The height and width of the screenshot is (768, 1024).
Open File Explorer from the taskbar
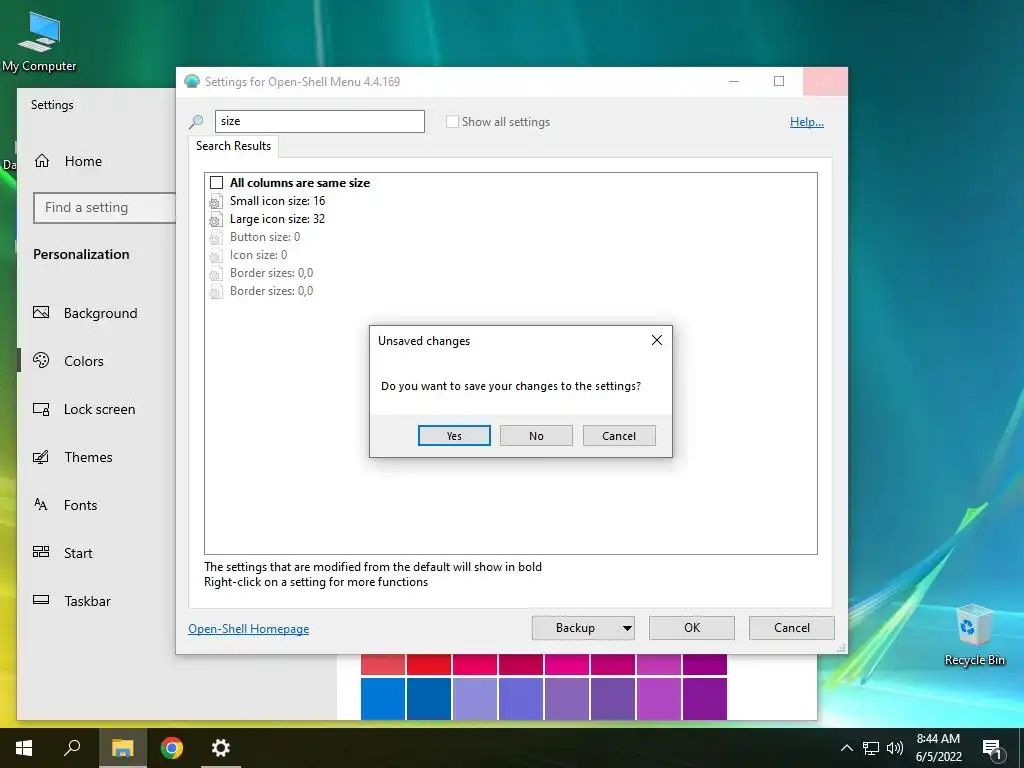tap(122, 748)
